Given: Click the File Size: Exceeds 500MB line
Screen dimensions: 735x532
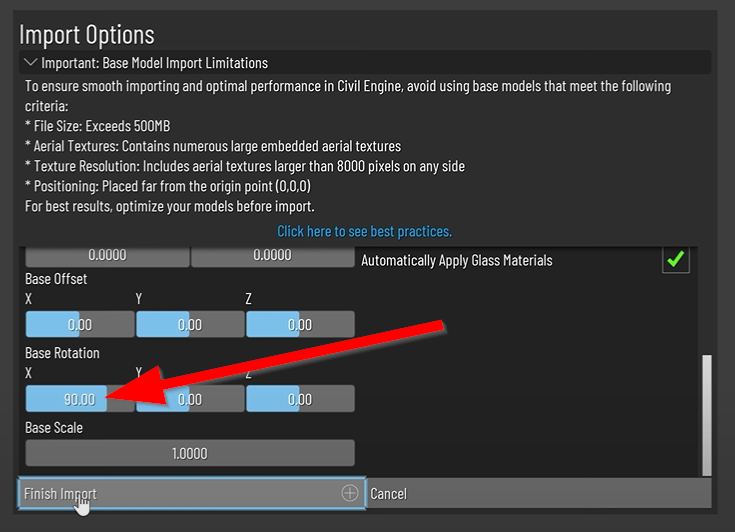Looking at the screenshot, I should tap(98, 126).
